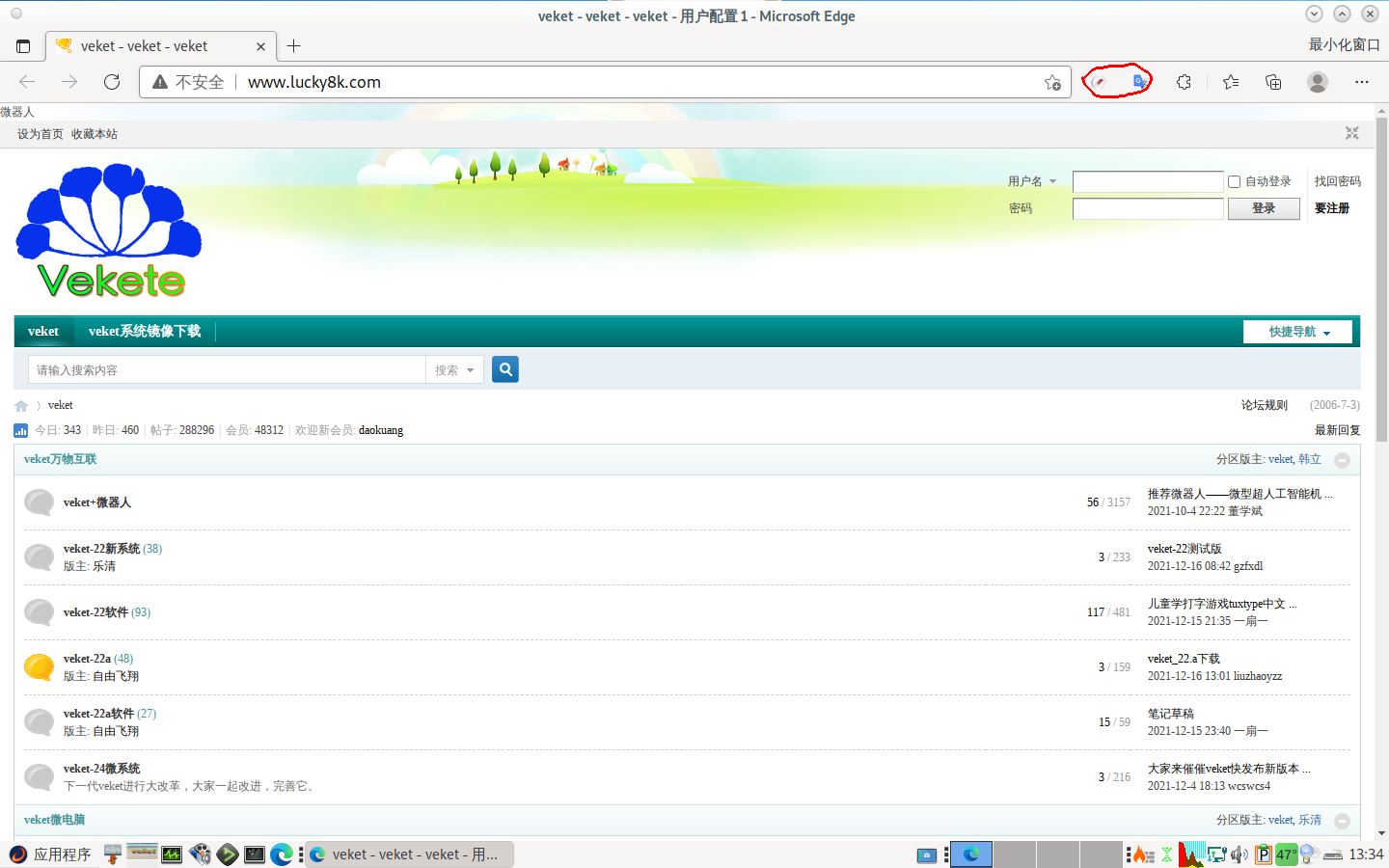Add this page to favorites star
Image resolution: width=1389 pixels, height=868 pixels.
[x=1052, y=82]
